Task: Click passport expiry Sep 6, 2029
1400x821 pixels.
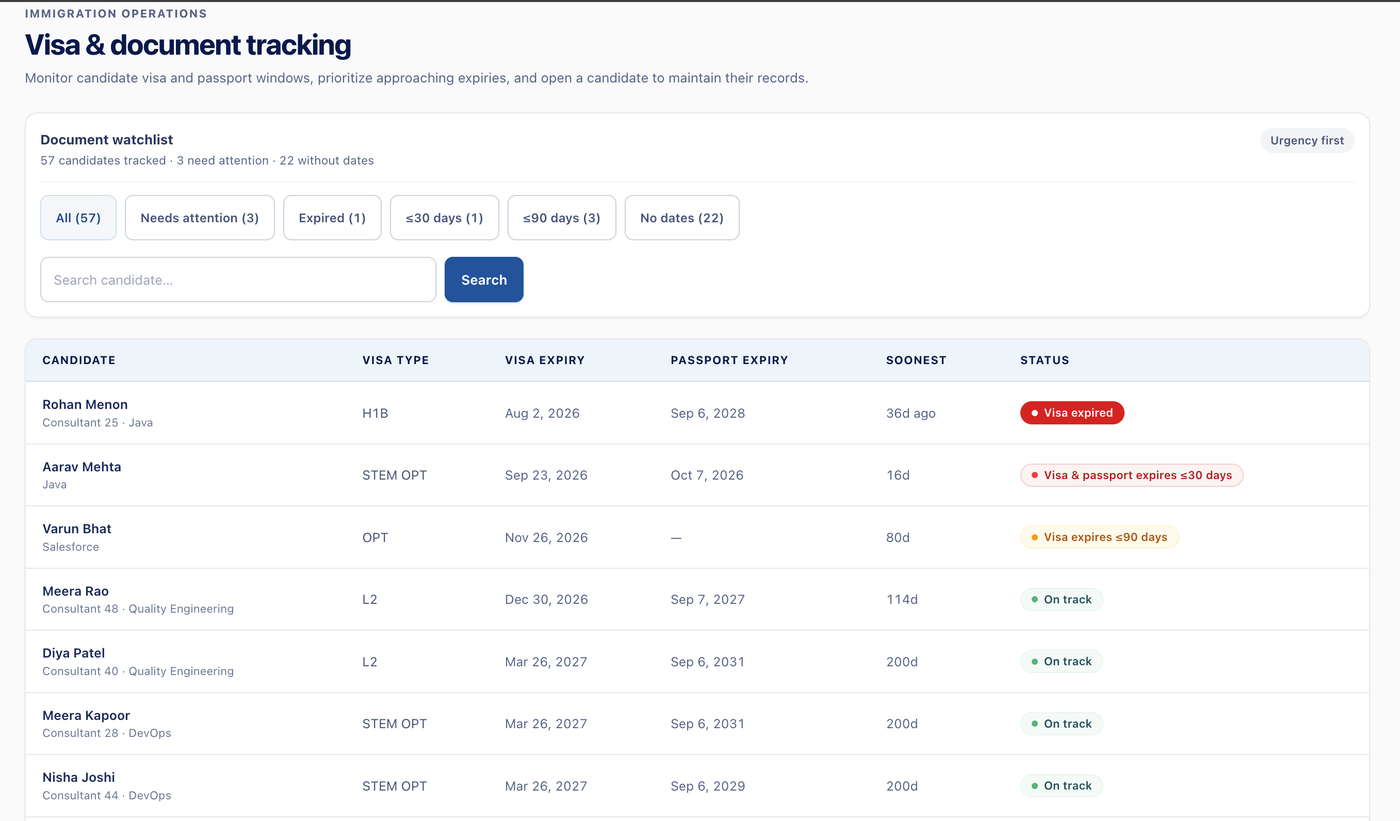Action: [x=708, y=785]
